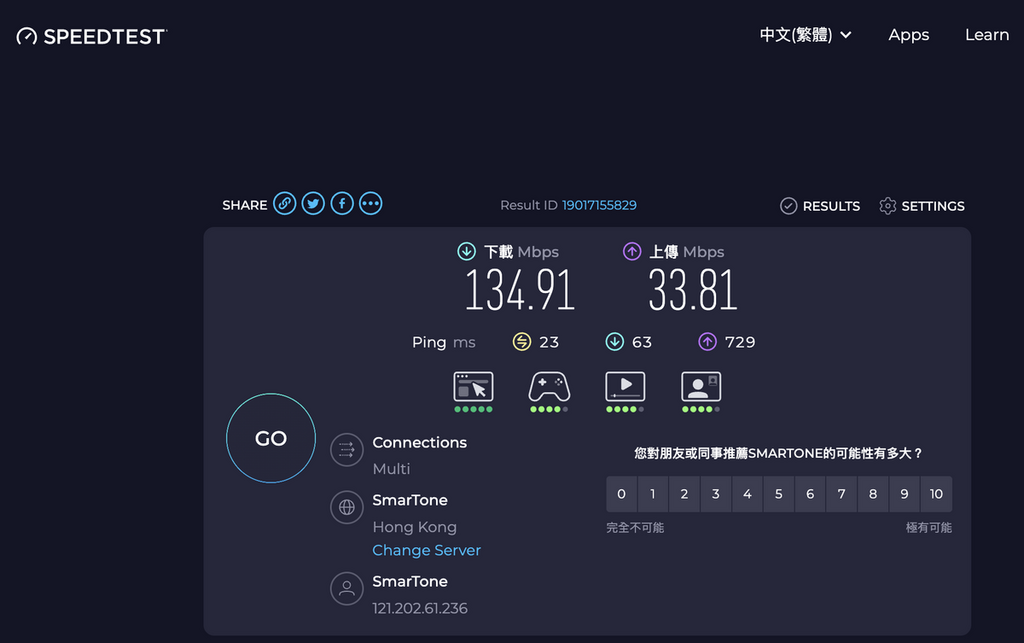Click the video chat performance icon
Viewport: 1024px width, 643px height.
pos(700,387)
